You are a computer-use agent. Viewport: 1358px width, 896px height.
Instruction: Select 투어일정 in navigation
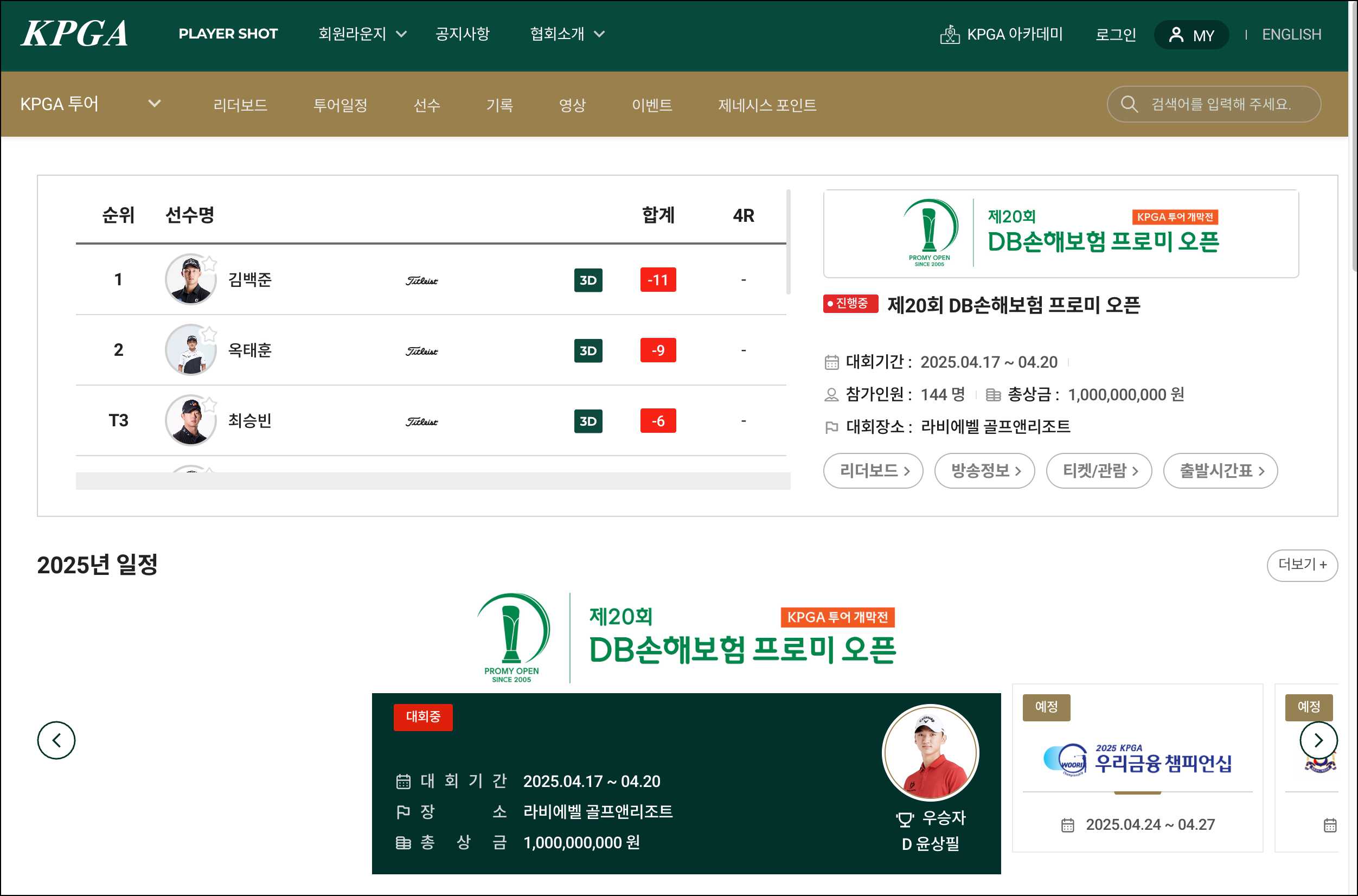point(340,105)
